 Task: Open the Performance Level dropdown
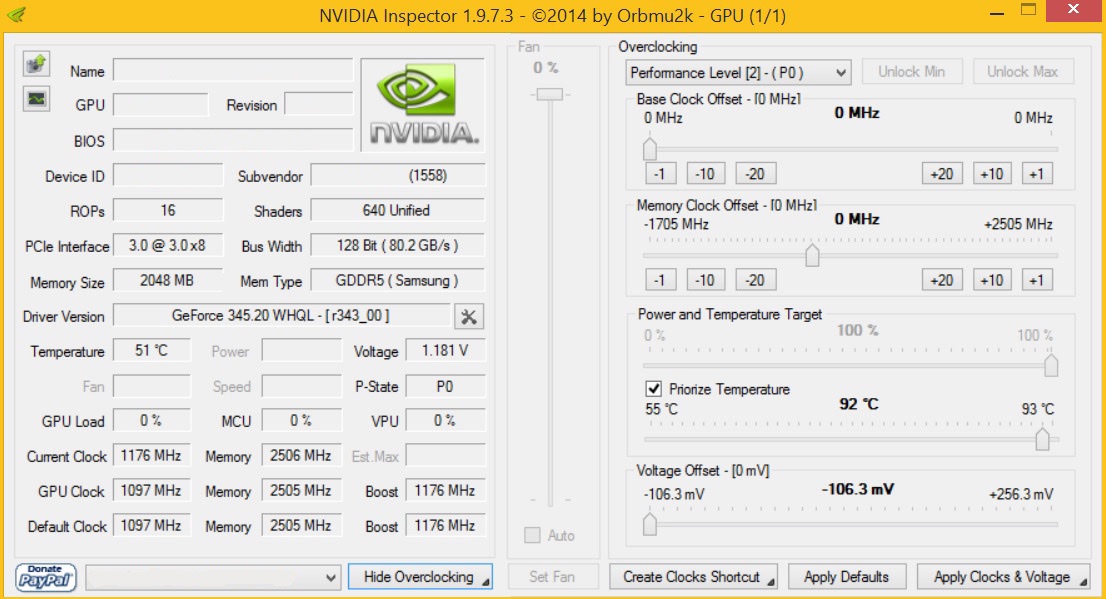coord(738,73)
